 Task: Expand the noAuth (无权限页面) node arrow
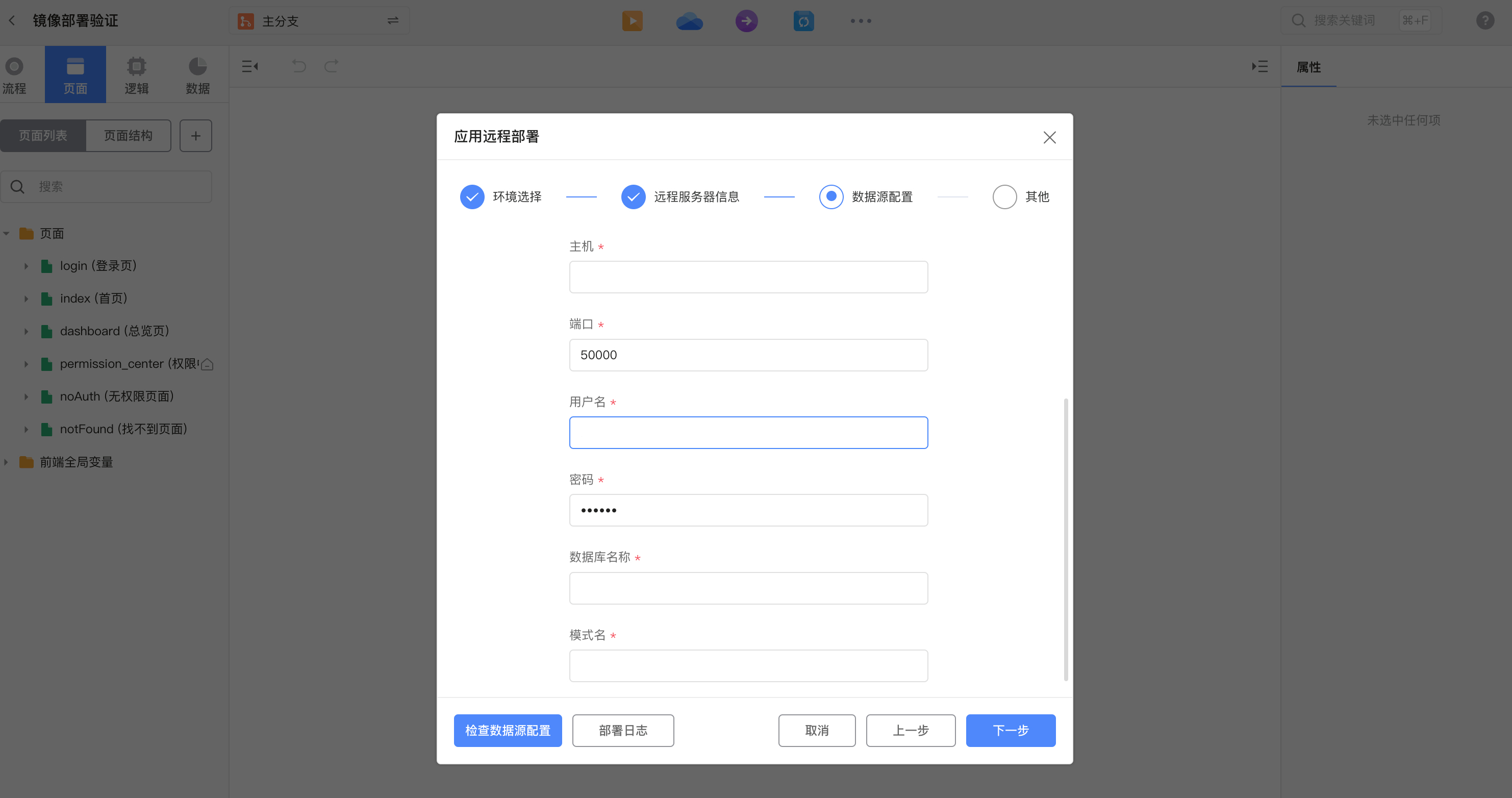[x=26, y=397]
